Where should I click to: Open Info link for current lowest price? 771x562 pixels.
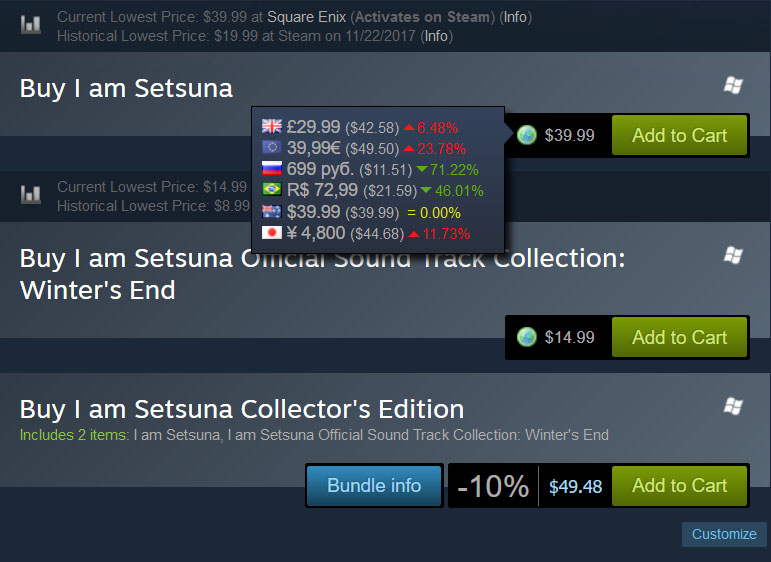click(515, 17)
